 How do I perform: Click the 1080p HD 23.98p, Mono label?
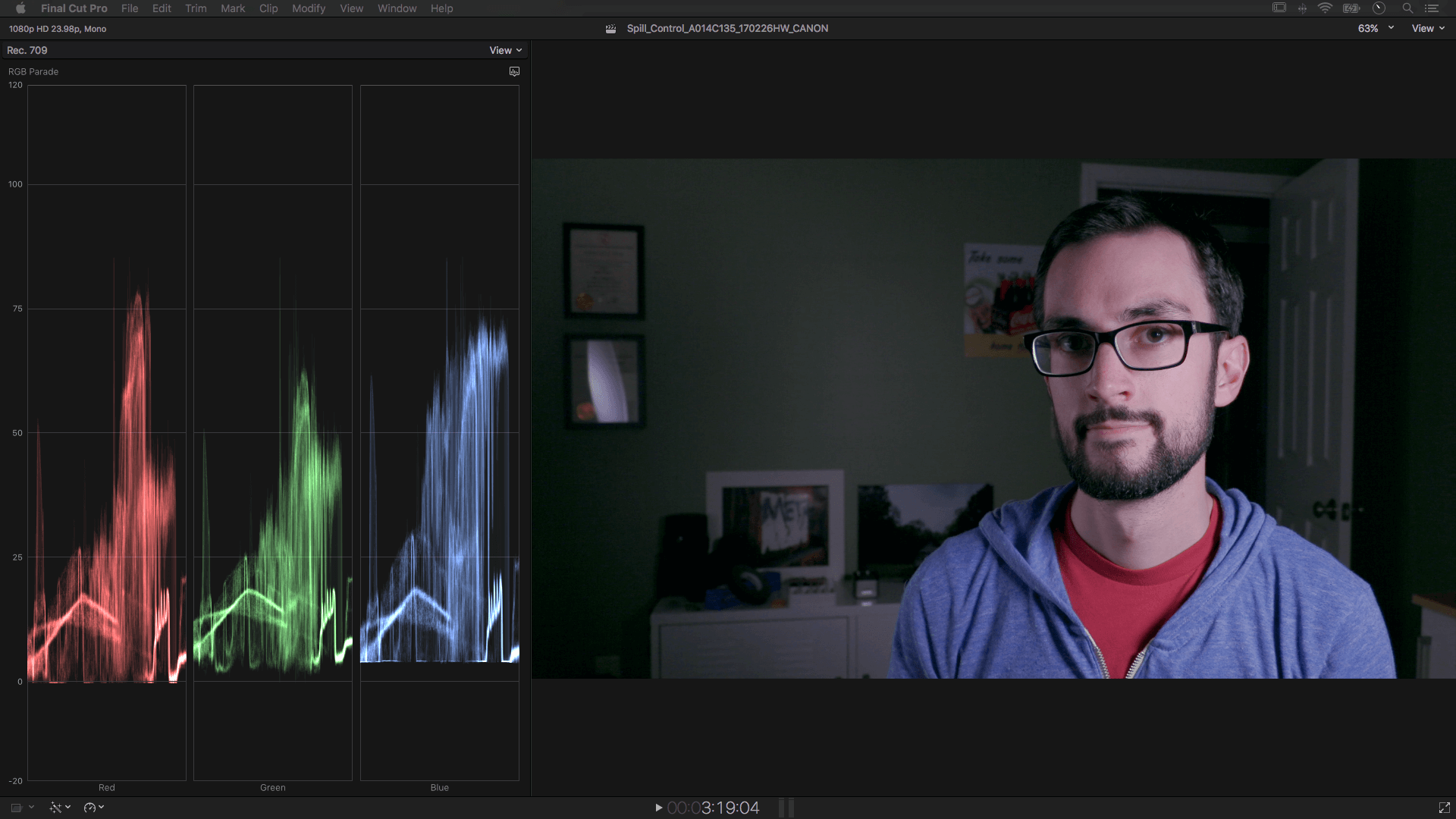click(58, 29)
